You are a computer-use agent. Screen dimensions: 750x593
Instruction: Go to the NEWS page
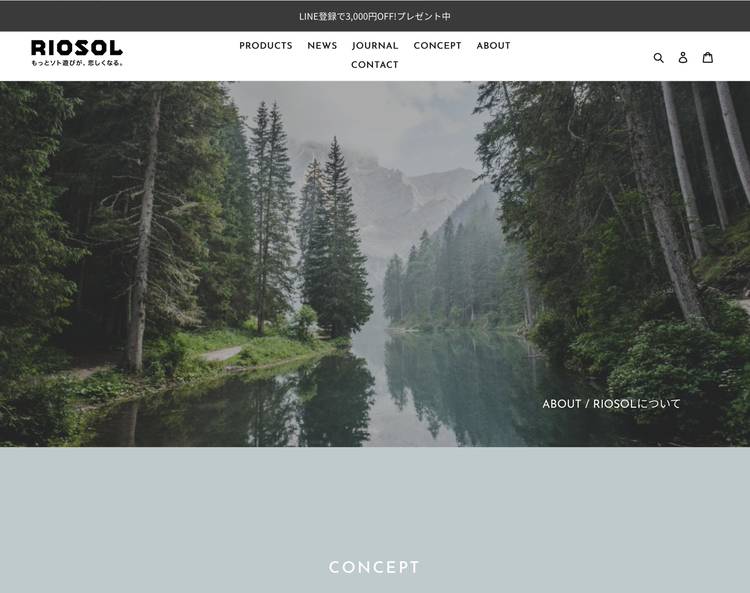tap(322, 45)
